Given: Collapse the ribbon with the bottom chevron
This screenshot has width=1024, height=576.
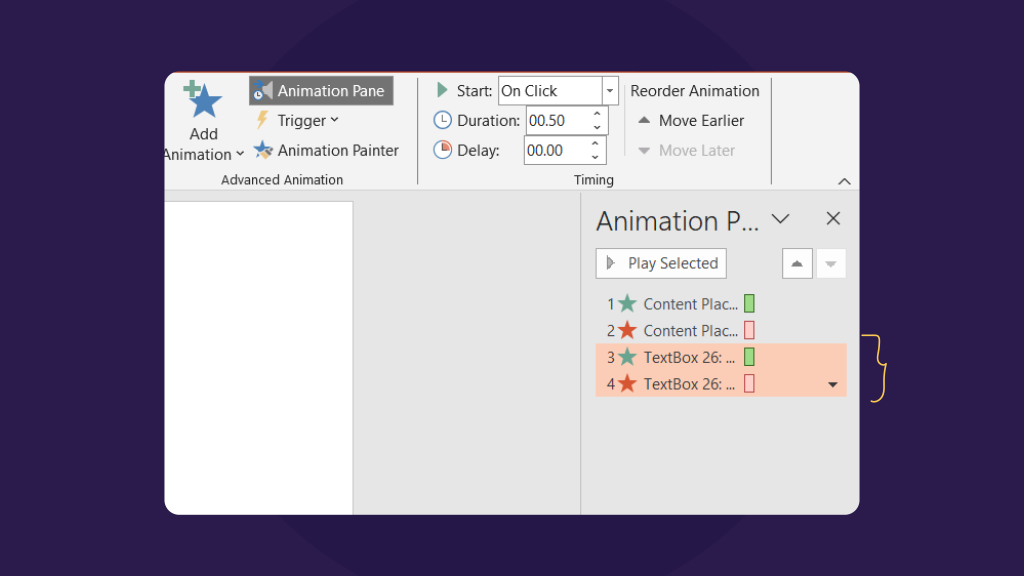Looking at the screenshot, I should coord(845,181).
